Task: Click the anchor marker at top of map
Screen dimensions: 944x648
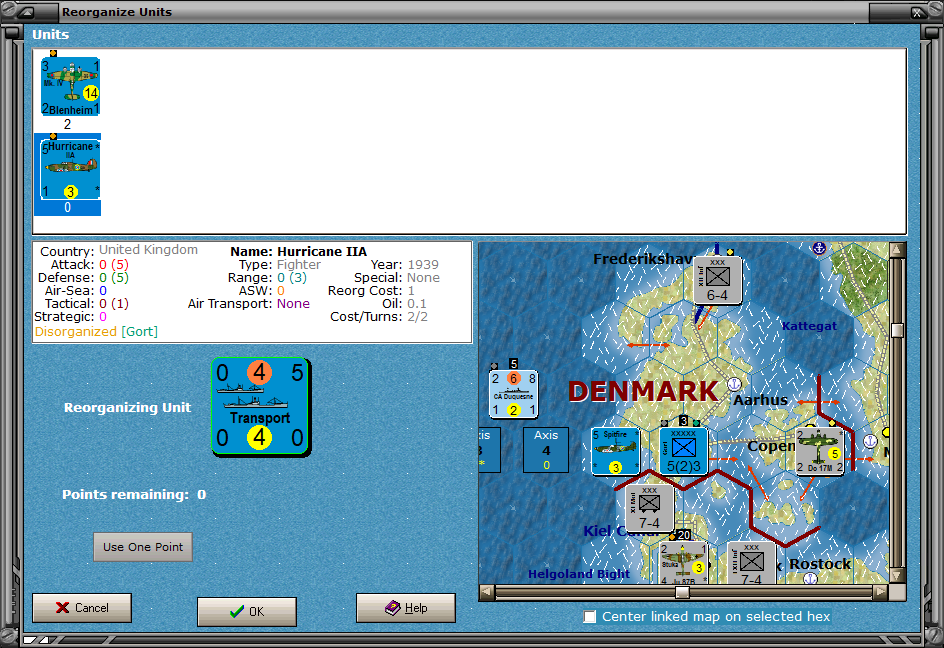Action: coord(819,248)
